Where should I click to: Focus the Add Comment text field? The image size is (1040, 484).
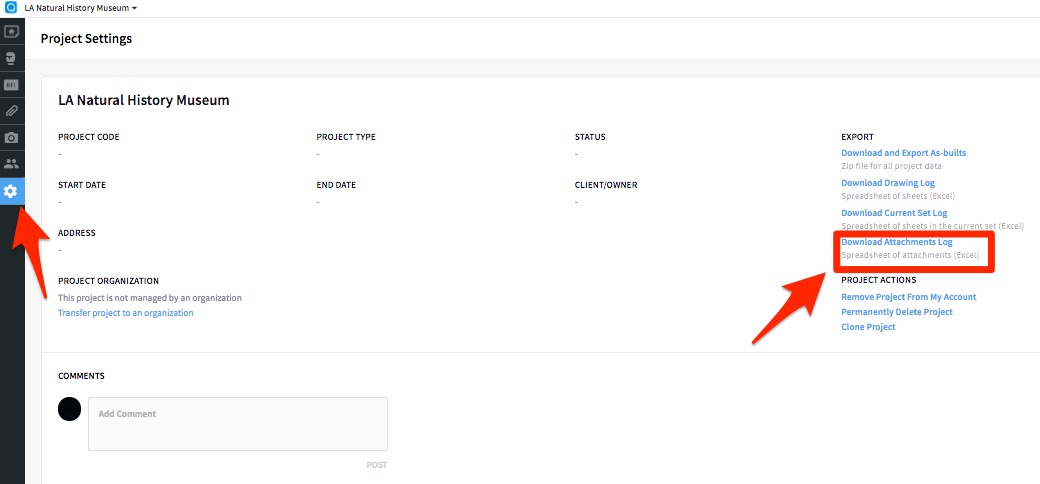tap(238, 424)
